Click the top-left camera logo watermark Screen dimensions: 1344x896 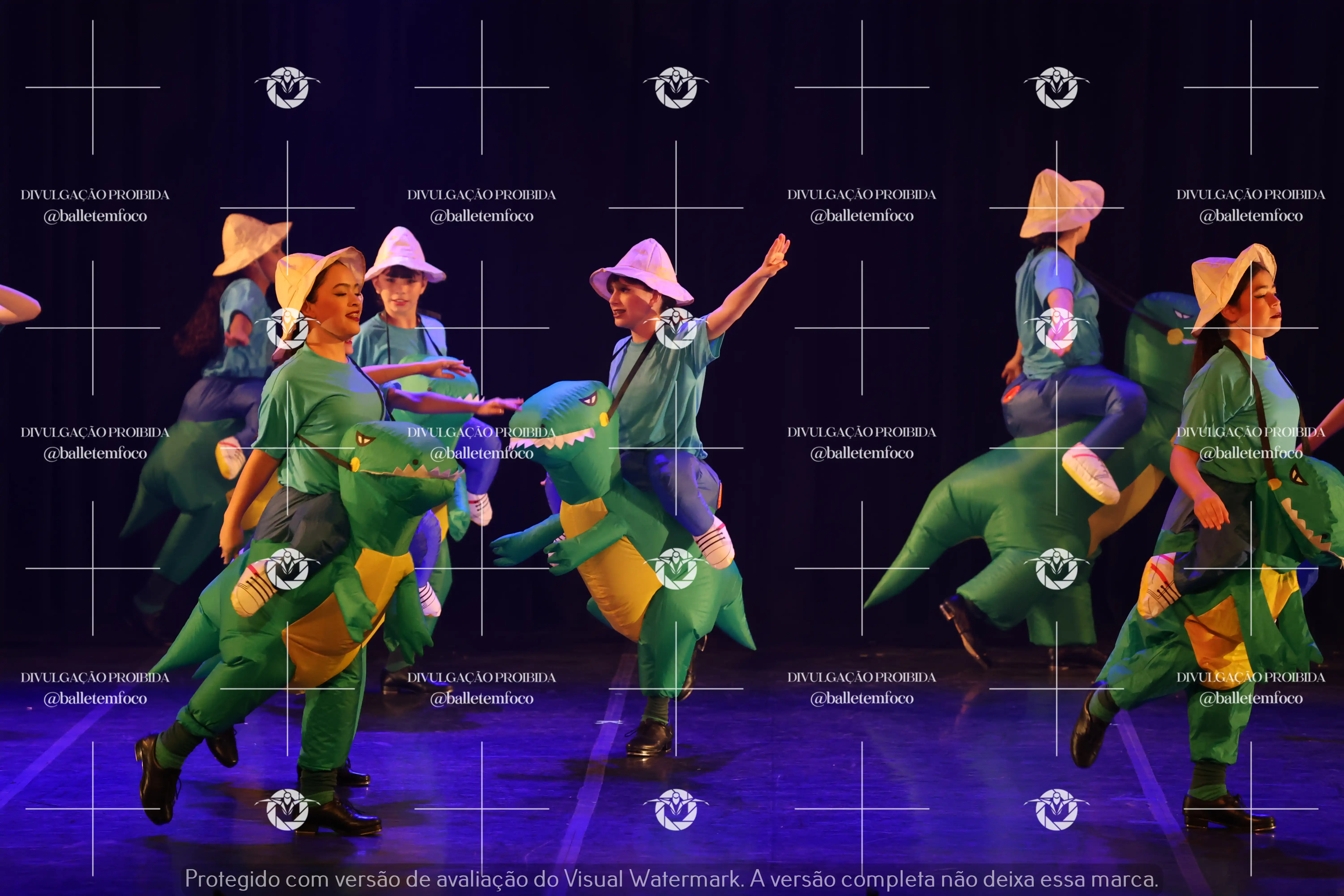(x=287, y=87)
